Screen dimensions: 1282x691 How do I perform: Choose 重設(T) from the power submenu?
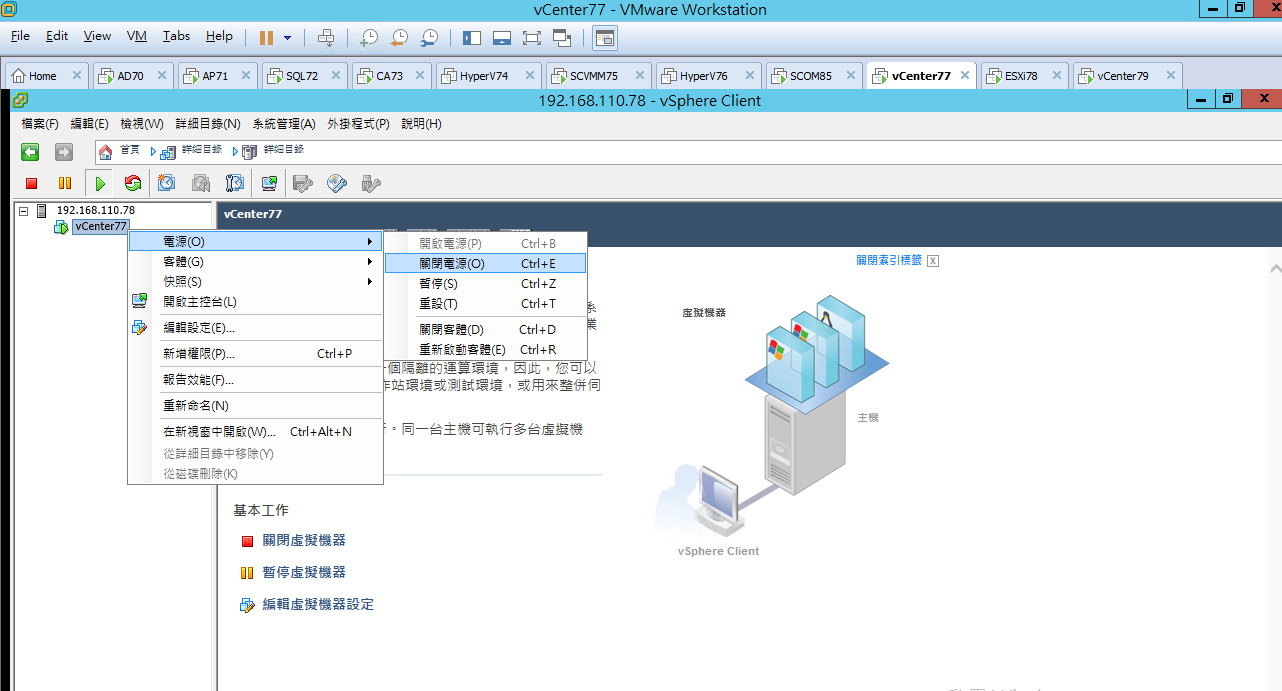coord(486,304)
